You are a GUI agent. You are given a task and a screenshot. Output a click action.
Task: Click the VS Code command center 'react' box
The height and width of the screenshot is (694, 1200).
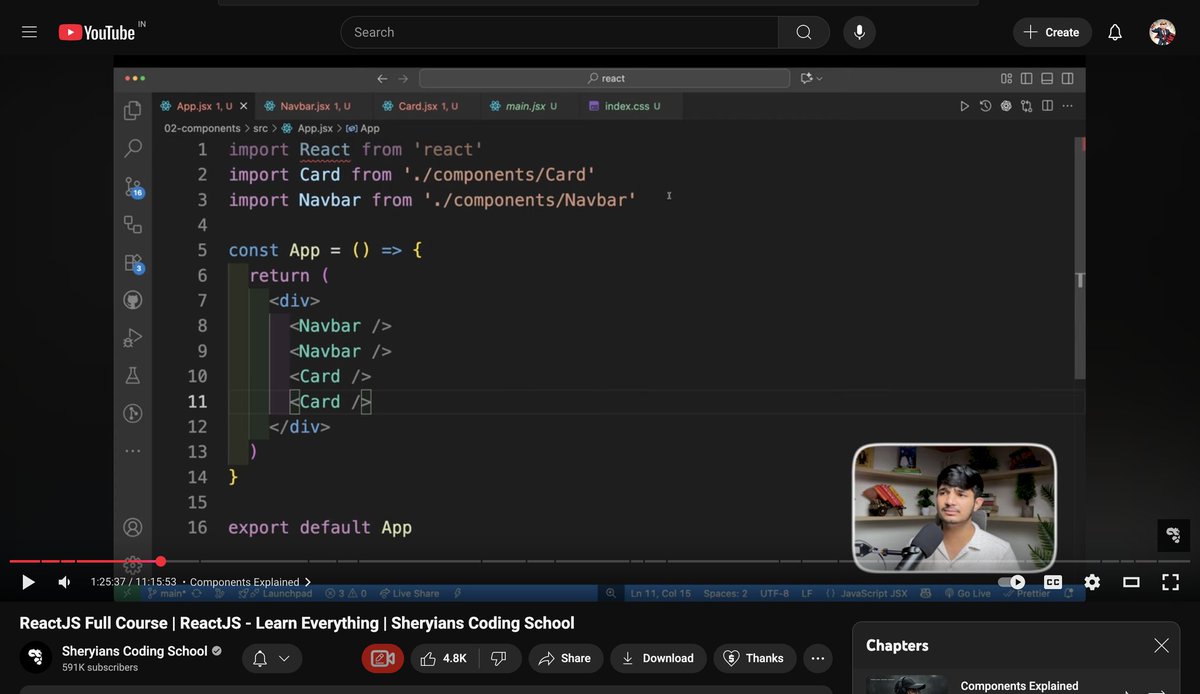(x=605, y=78)
